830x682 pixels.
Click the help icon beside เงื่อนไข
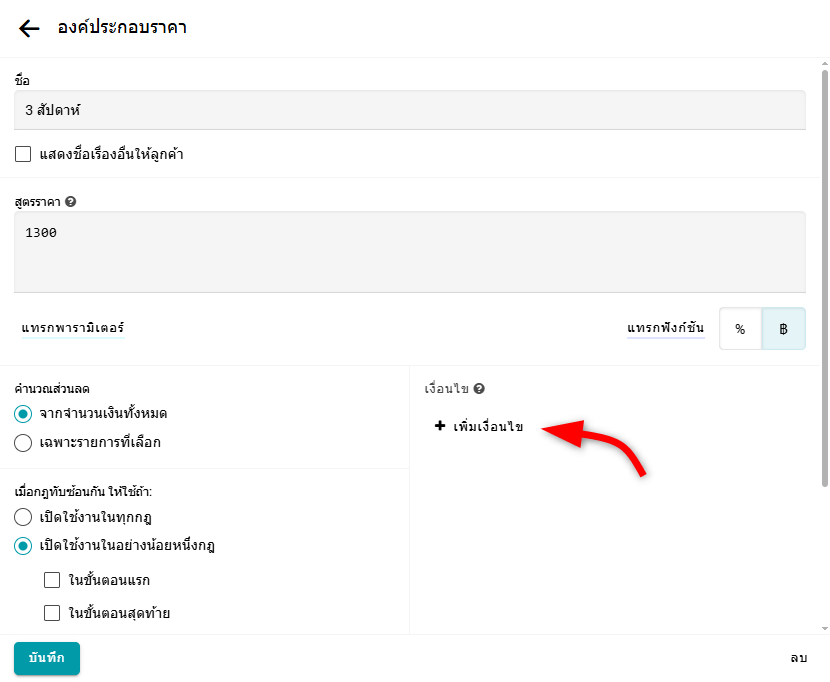tap(479, 389)
